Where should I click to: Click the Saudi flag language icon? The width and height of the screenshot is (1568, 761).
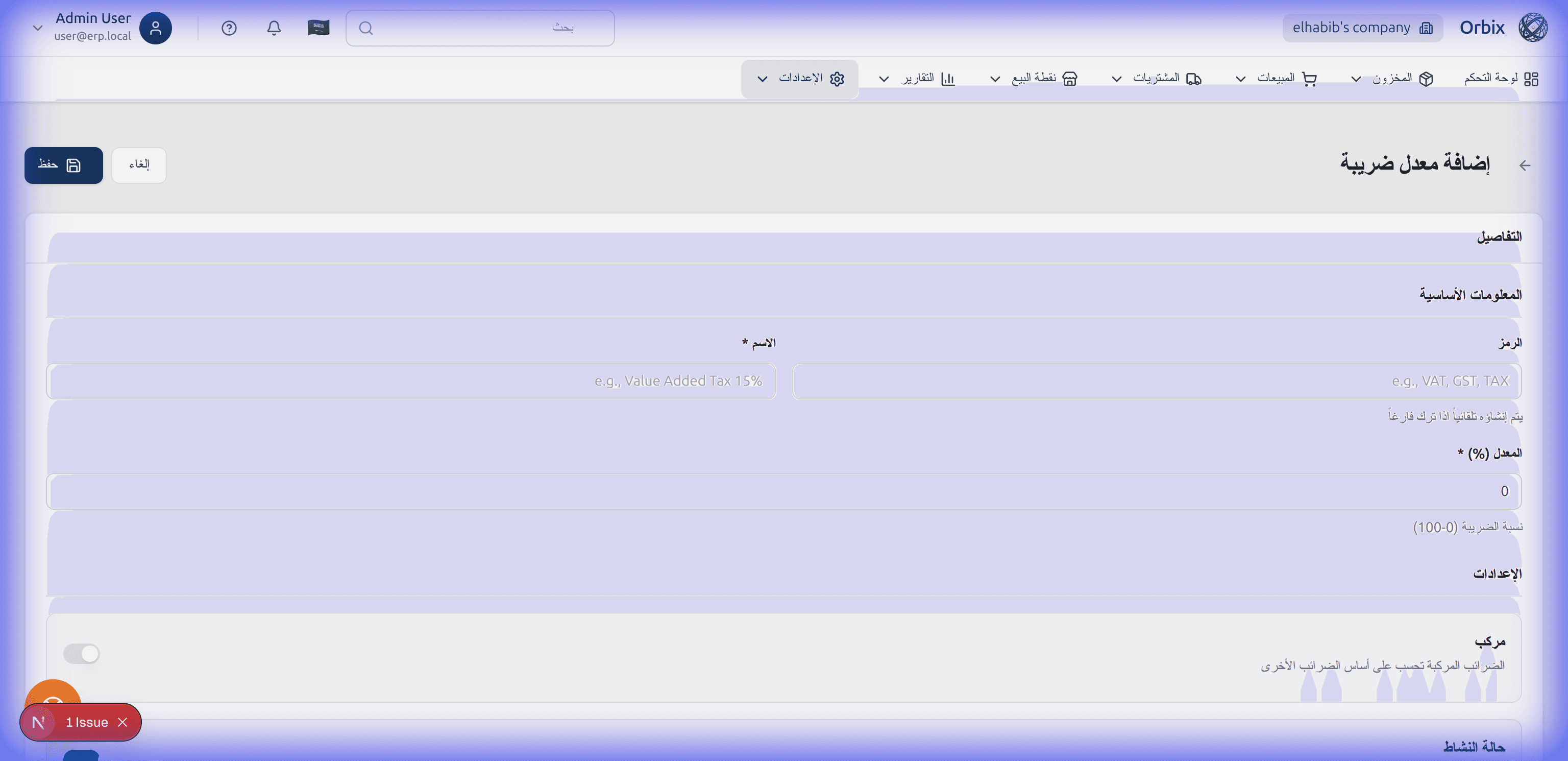click(318, 28)
